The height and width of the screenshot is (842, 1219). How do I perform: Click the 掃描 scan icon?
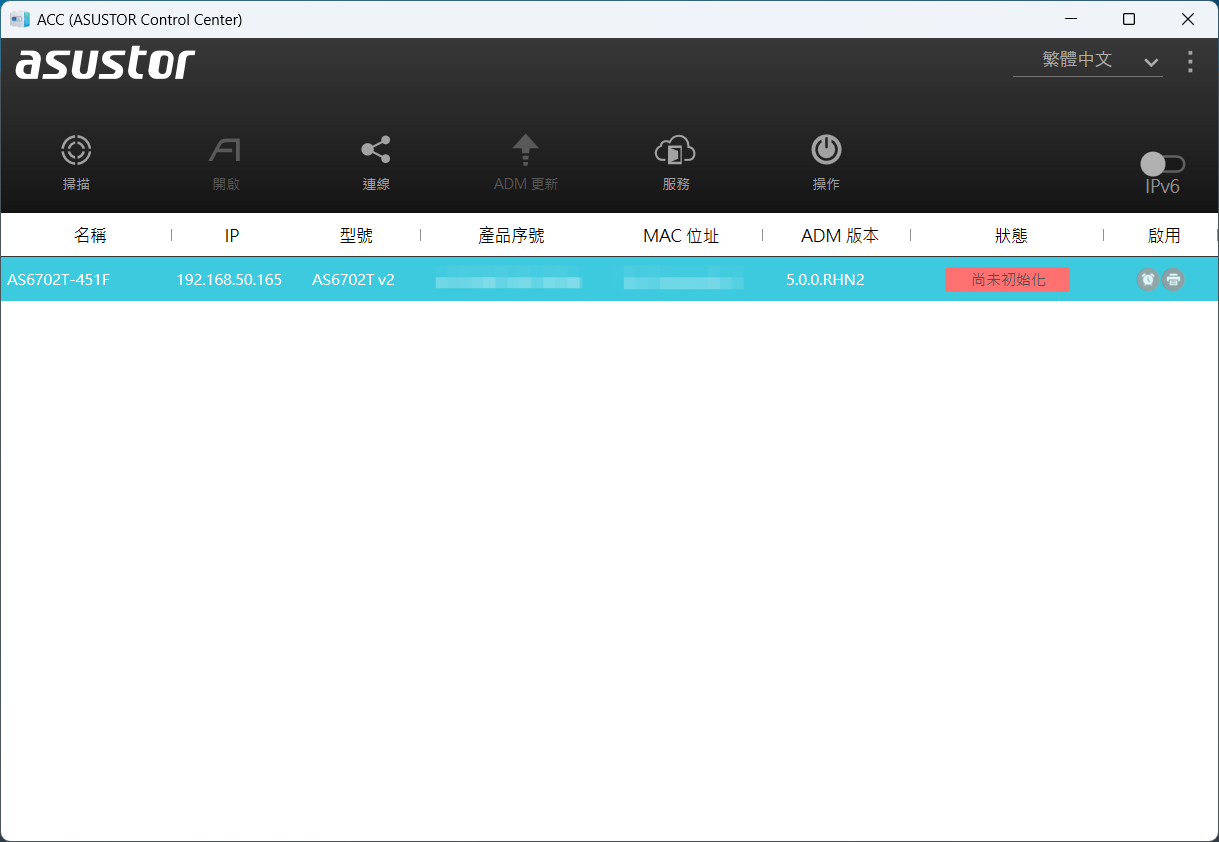click(x=76, y=151)
